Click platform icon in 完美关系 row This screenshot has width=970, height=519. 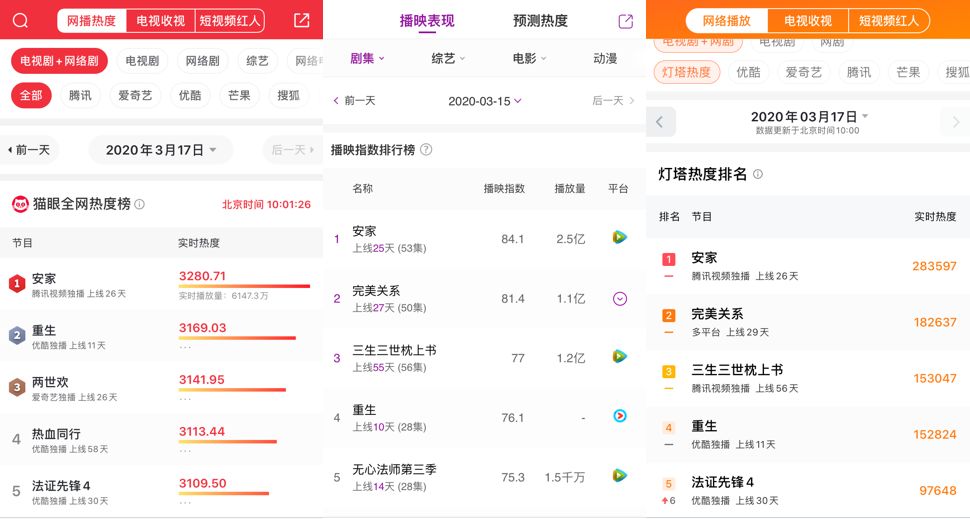click(x=620, y=299)
